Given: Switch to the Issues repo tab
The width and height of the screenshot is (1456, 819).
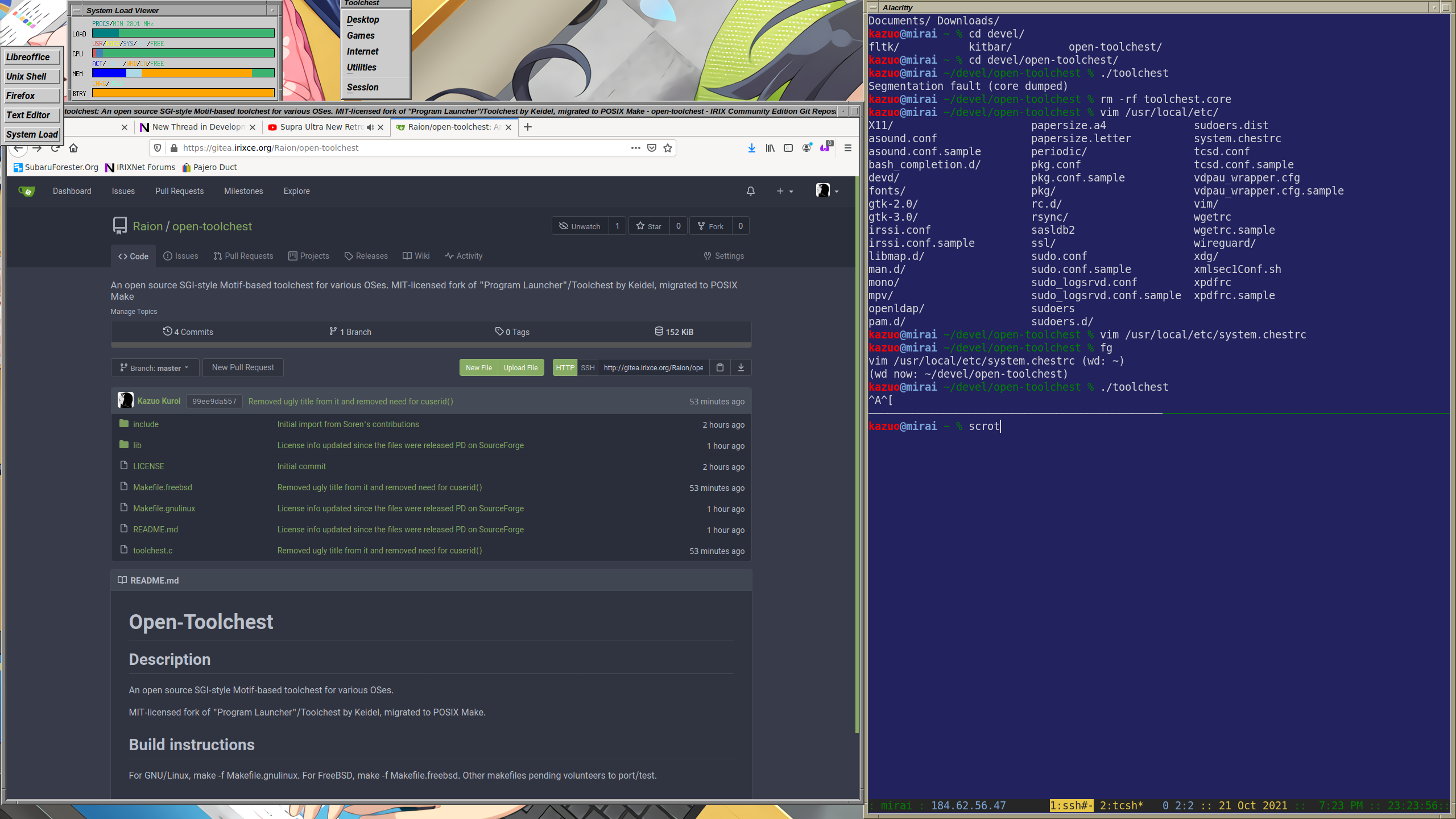Looking at the screenshot, I should [x=181, y=256].
